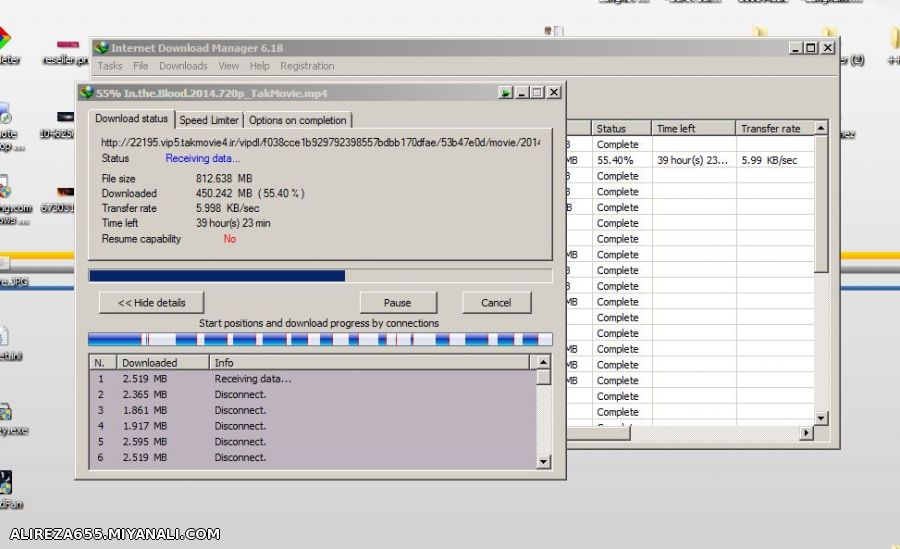This screenshot has height=549, width=900.
Task: Click the 39 hour(s) 23 min time left value
Action: tap(233, 223)
